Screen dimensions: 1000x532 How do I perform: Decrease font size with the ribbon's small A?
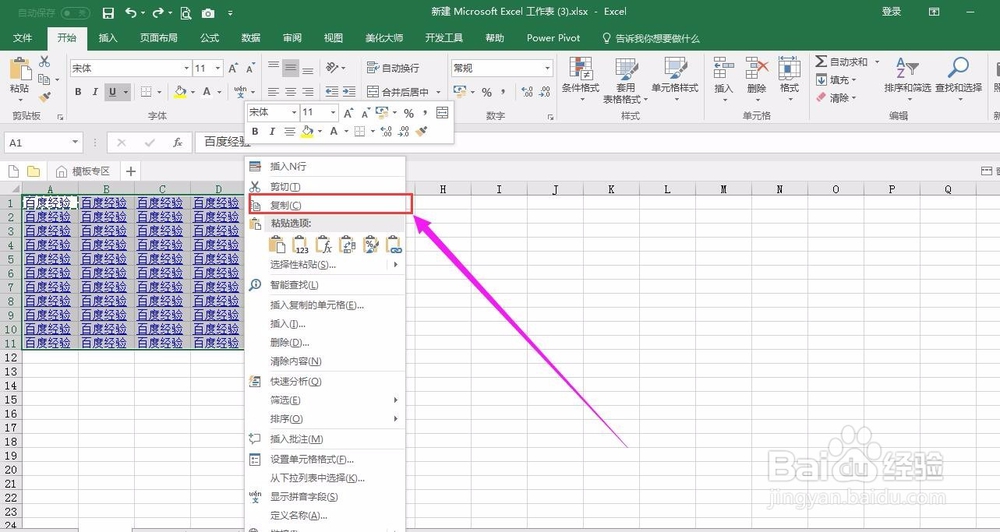[x=251, y=68]
